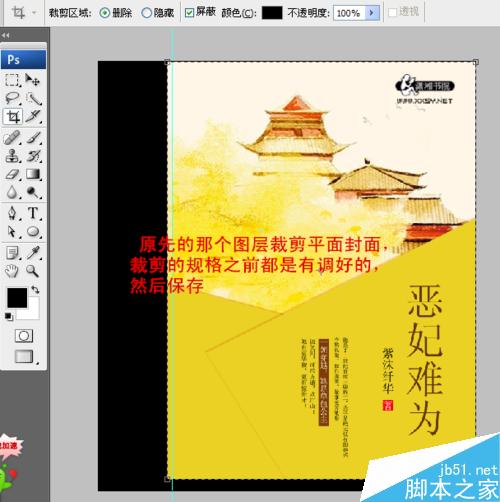The height and width of the screenshot is (502, 500).
Task: Select the Magic Wand tool
Action: click(33, 98)
